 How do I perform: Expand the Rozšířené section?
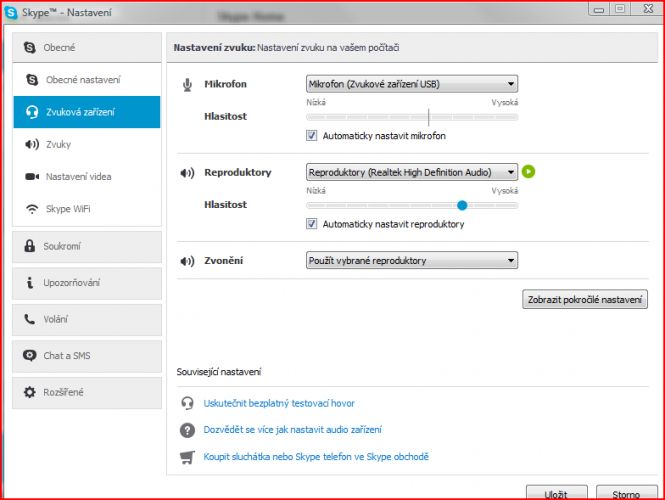87,392
